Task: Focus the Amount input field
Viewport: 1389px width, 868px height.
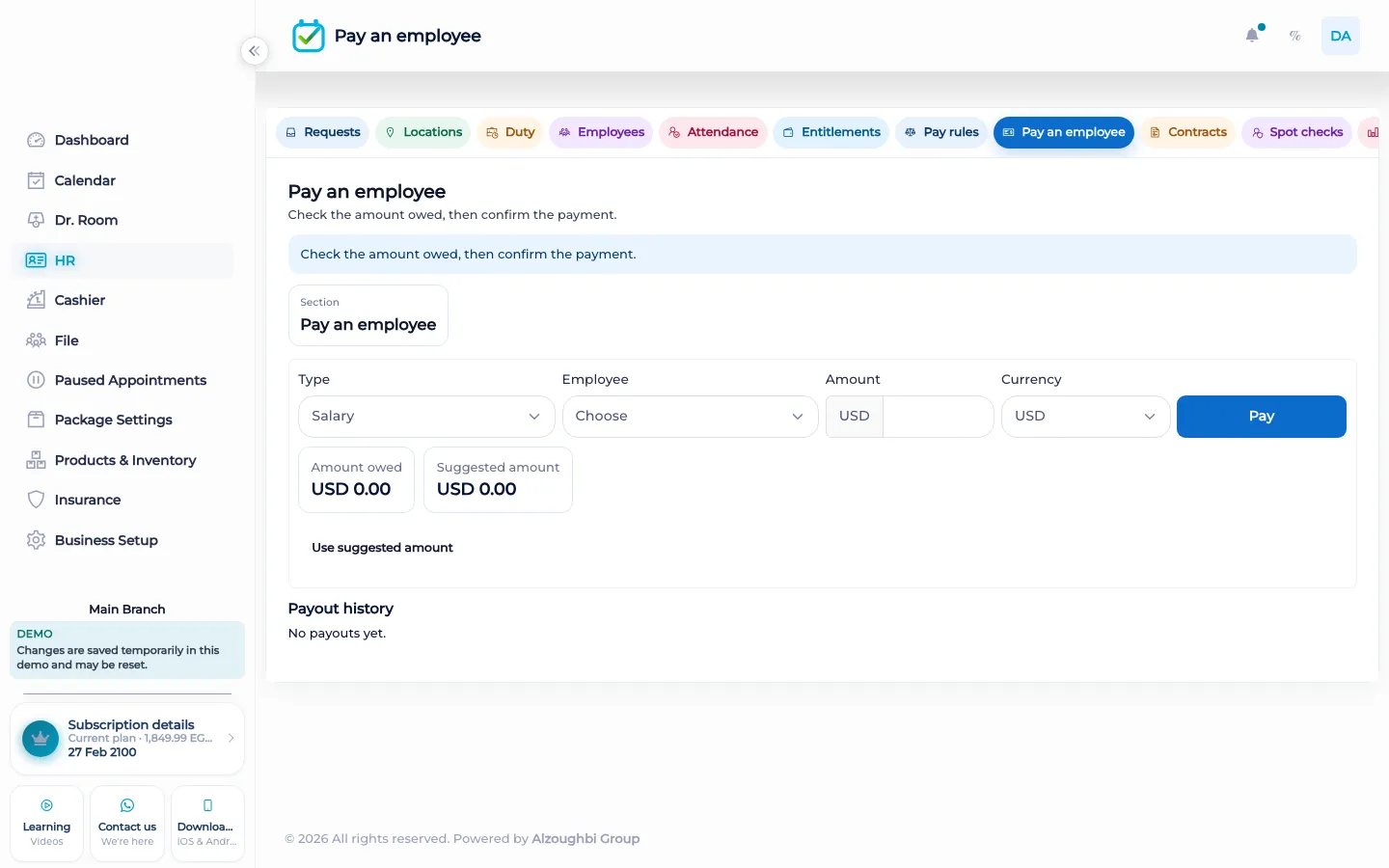Action: coord(938,417)
